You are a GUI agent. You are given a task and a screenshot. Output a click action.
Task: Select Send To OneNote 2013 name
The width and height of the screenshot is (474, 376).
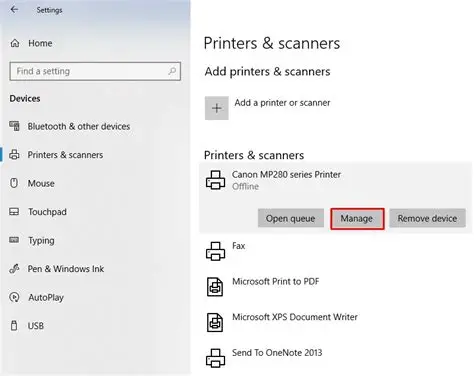click(277, 353)
